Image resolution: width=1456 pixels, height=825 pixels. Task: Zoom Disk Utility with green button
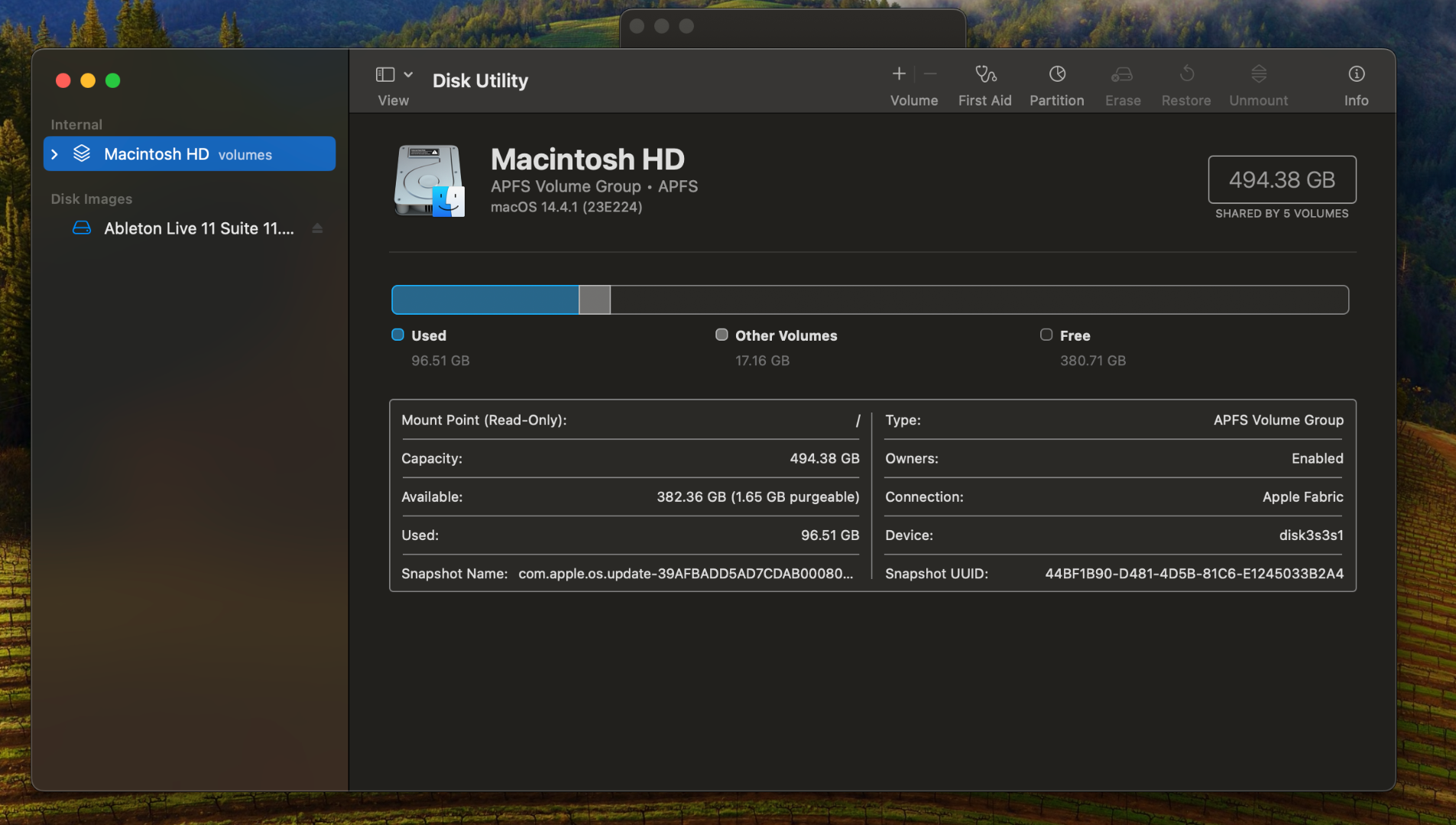click(112, 80)
